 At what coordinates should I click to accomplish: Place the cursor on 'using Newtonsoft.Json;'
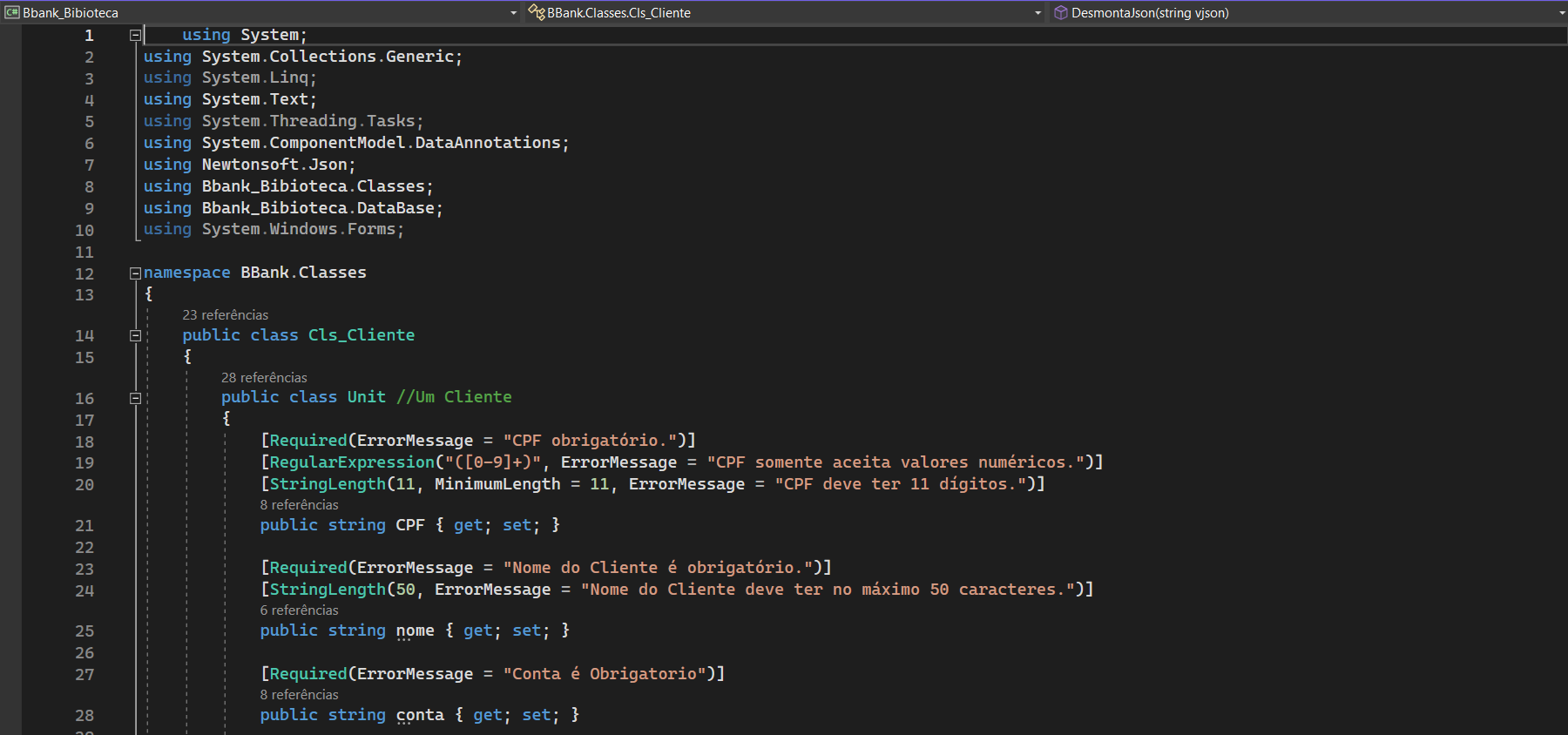[249, 165]
